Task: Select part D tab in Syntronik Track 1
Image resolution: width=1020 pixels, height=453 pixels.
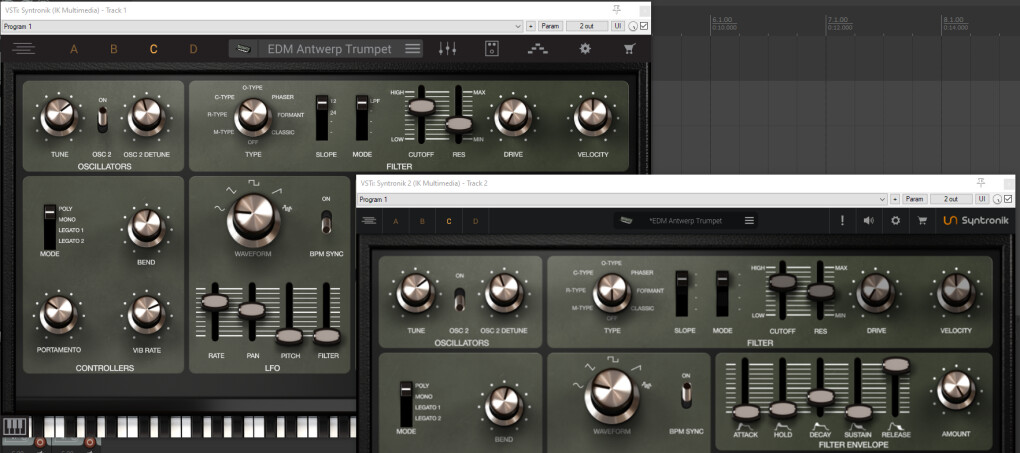Action: tap(193, 49)
